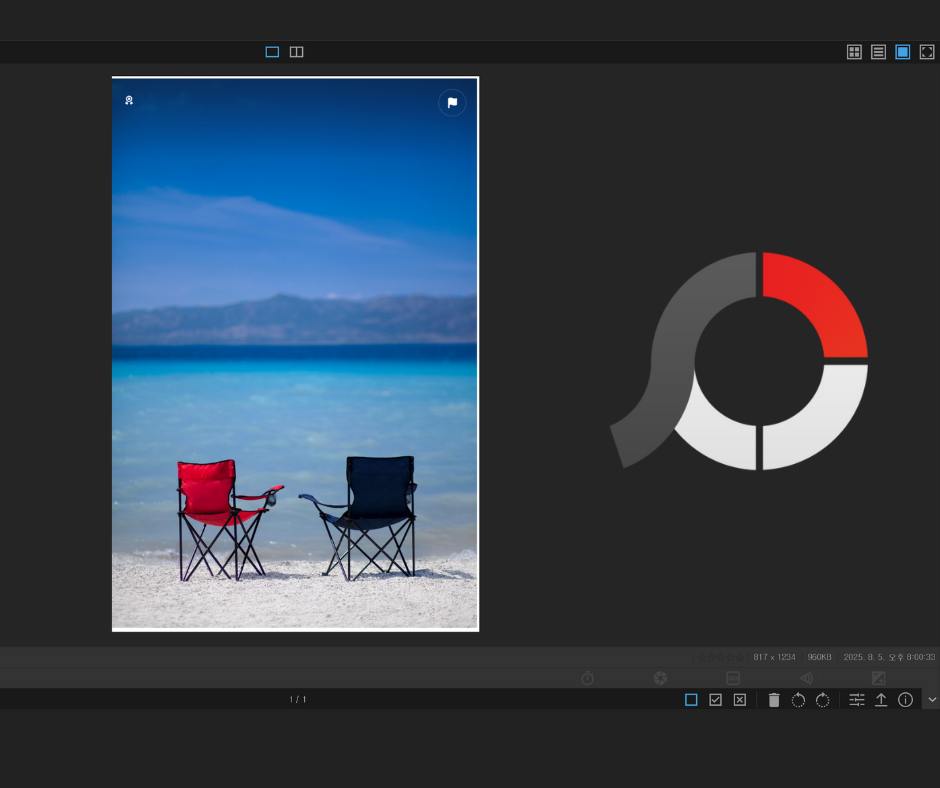The height and width of the screenshot is (788, 940).
Task: Delete the photo with the trash icon
Action: [x=774, y=700]
